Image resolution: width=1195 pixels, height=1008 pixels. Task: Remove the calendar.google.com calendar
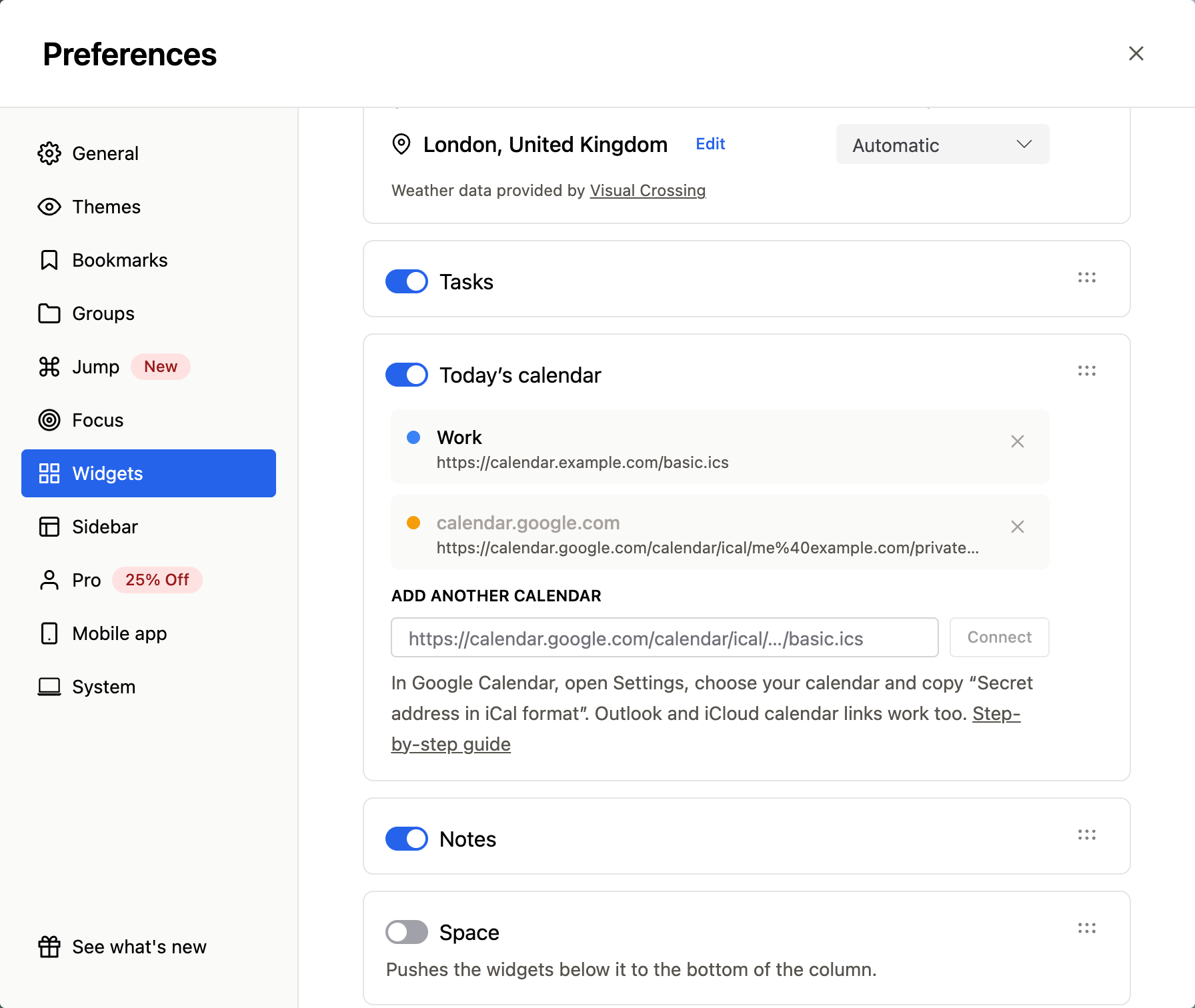click(x=1018, y=527)
